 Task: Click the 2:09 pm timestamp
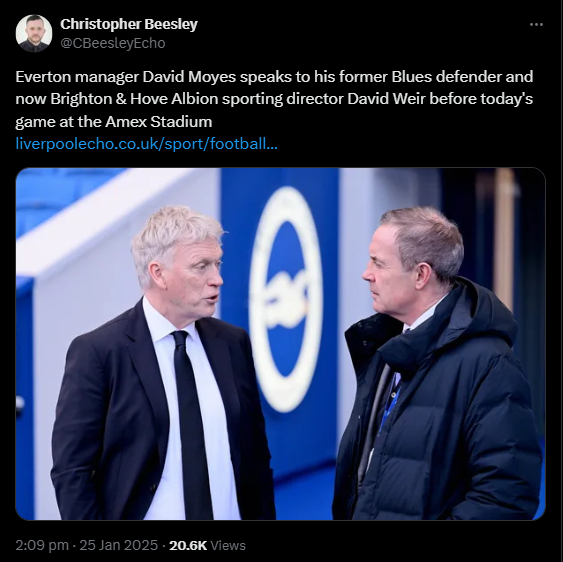42,545
